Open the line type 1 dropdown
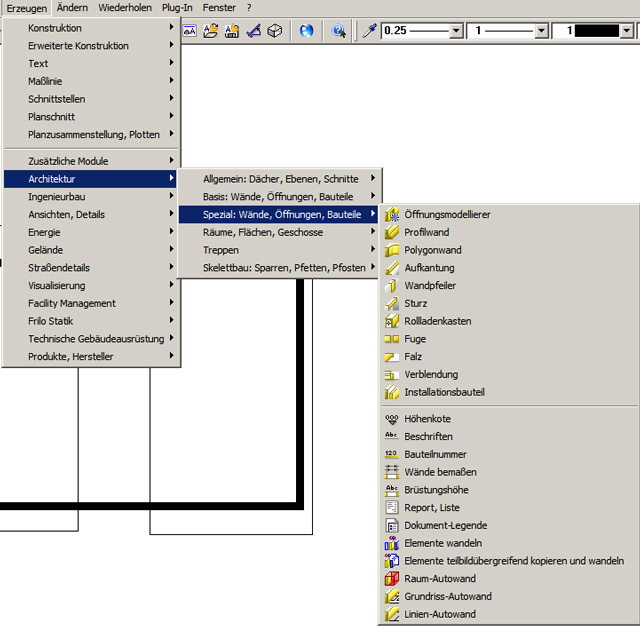640x627 pixels. tap(541, 31)
